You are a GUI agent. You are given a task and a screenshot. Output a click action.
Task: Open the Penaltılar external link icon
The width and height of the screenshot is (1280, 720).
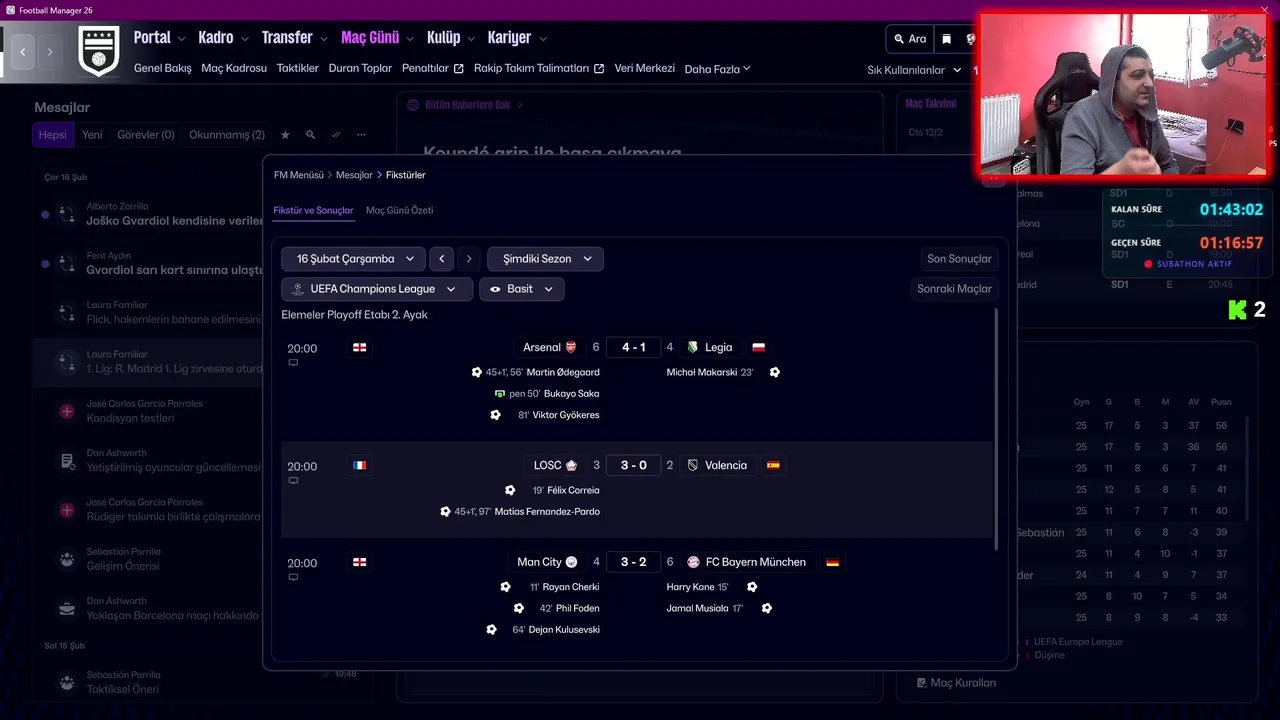[459, 69]
